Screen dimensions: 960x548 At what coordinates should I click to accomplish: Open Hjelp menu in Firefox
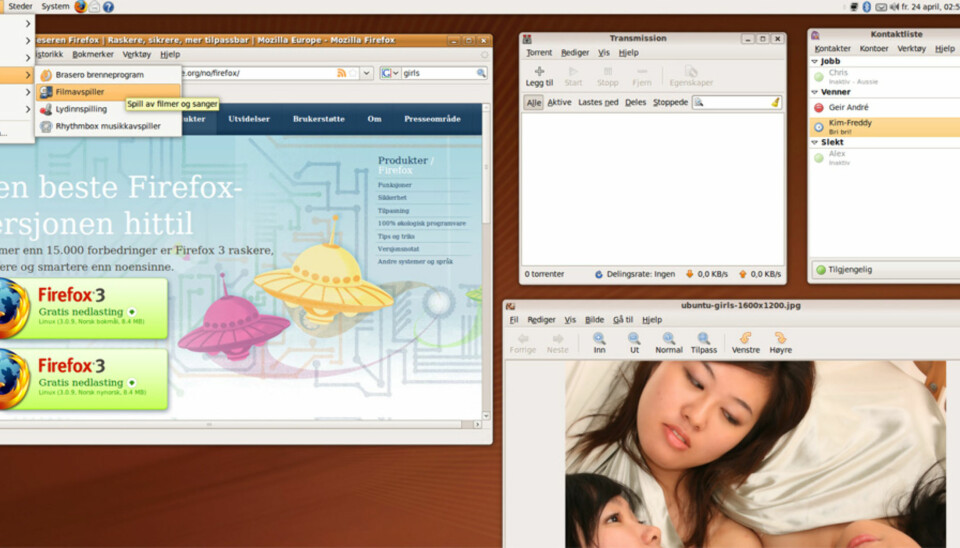[x=170, y=54]
